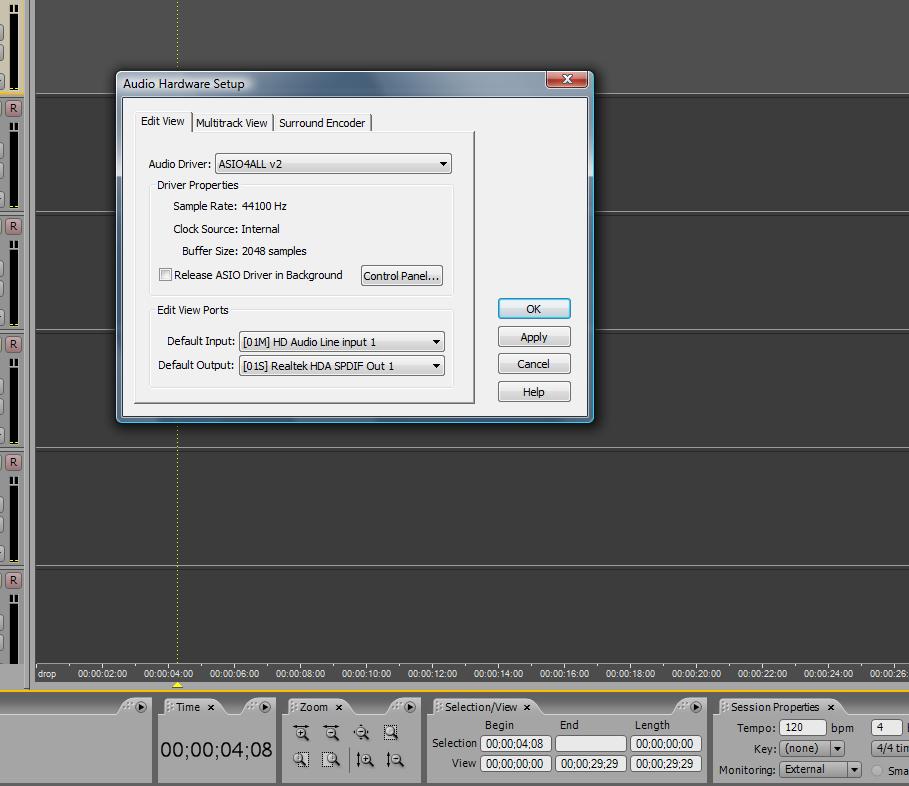Image resolution: width=909 pixels, height=786 pixels.
Task: Click the 00;00;04;08 time display
Action: point(216,749)
